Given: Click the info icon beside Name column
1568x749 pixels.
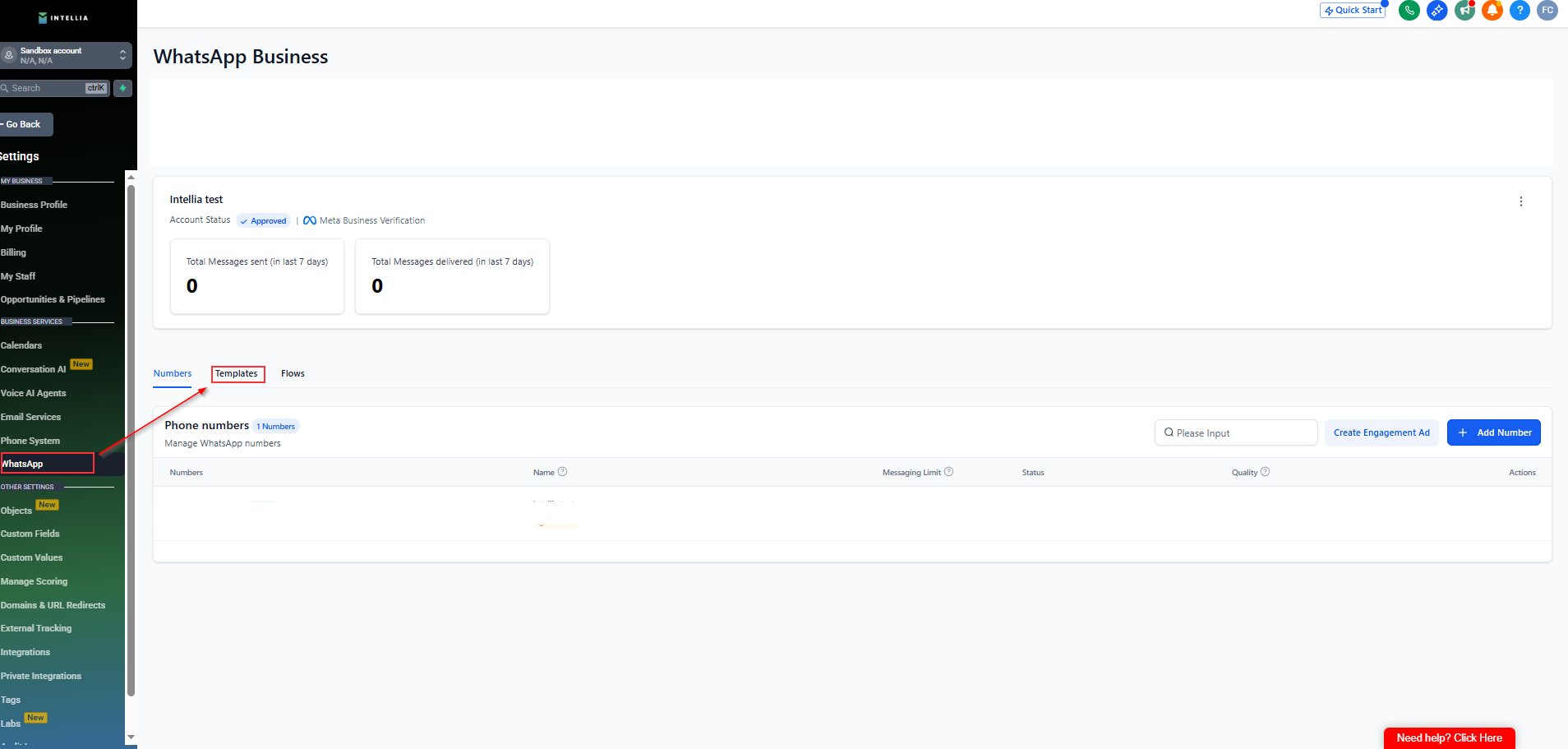Looking at the screenshot, I should (x=563, y=472).
